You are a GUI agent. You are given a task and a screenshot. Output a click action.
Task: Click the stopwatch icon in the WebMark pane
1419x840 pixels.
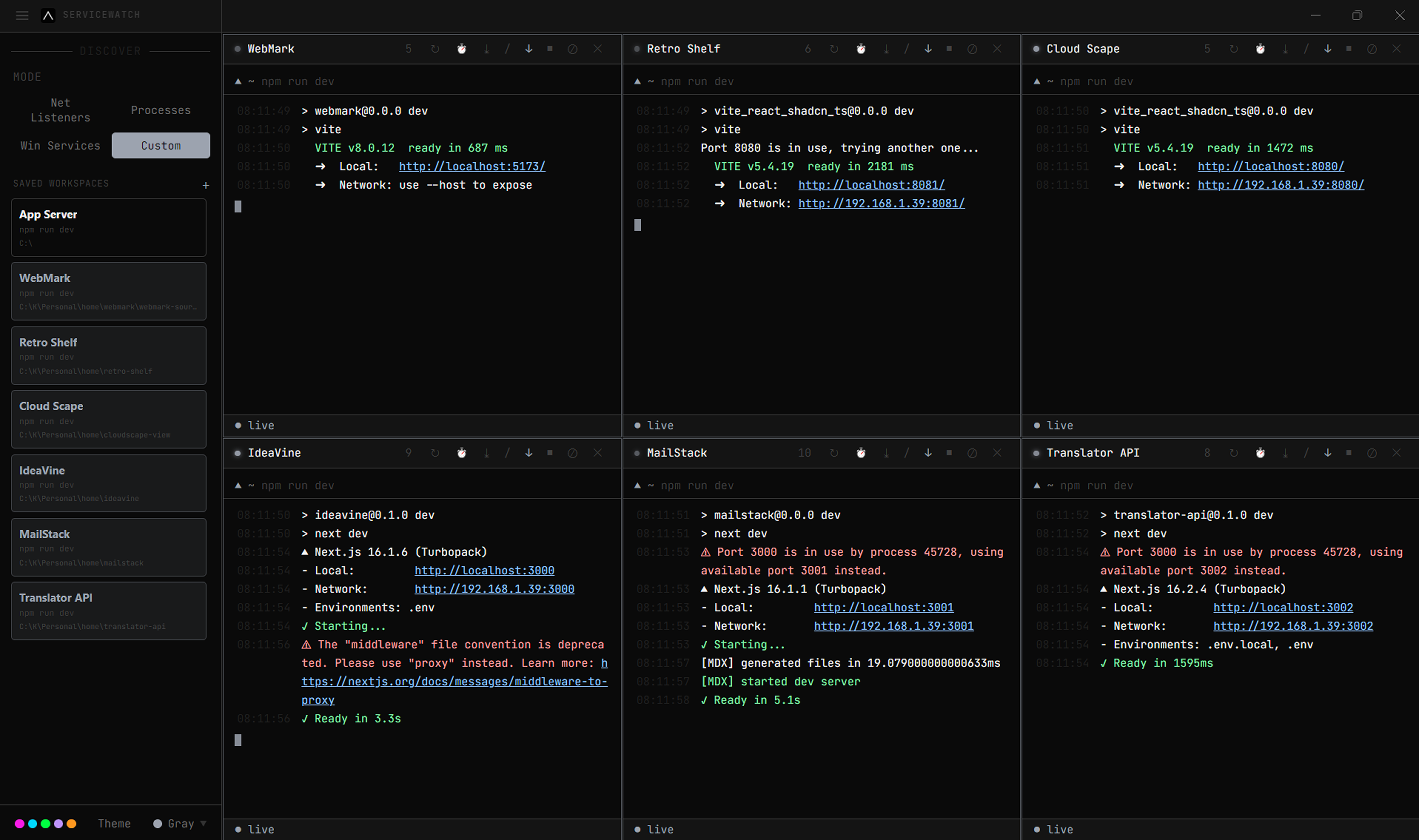462,49
